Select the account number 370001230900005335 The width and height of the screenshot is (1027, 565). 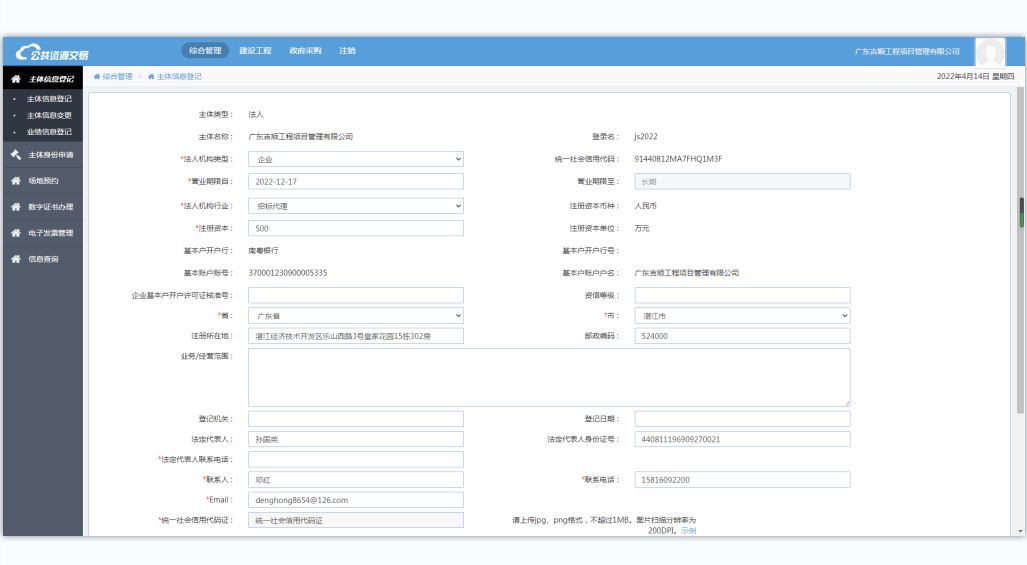[288, 273]
